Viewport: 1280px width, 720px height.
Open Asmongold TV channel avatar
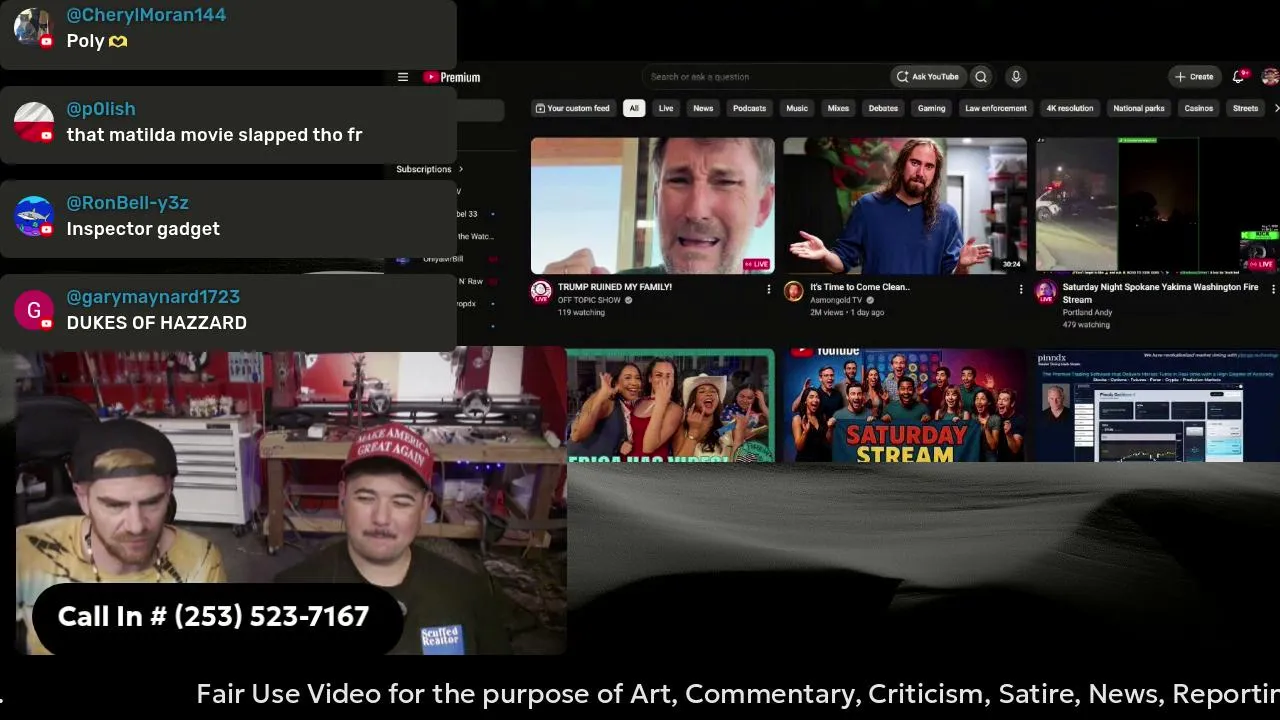pyautogui.click(x=793, y=291)
